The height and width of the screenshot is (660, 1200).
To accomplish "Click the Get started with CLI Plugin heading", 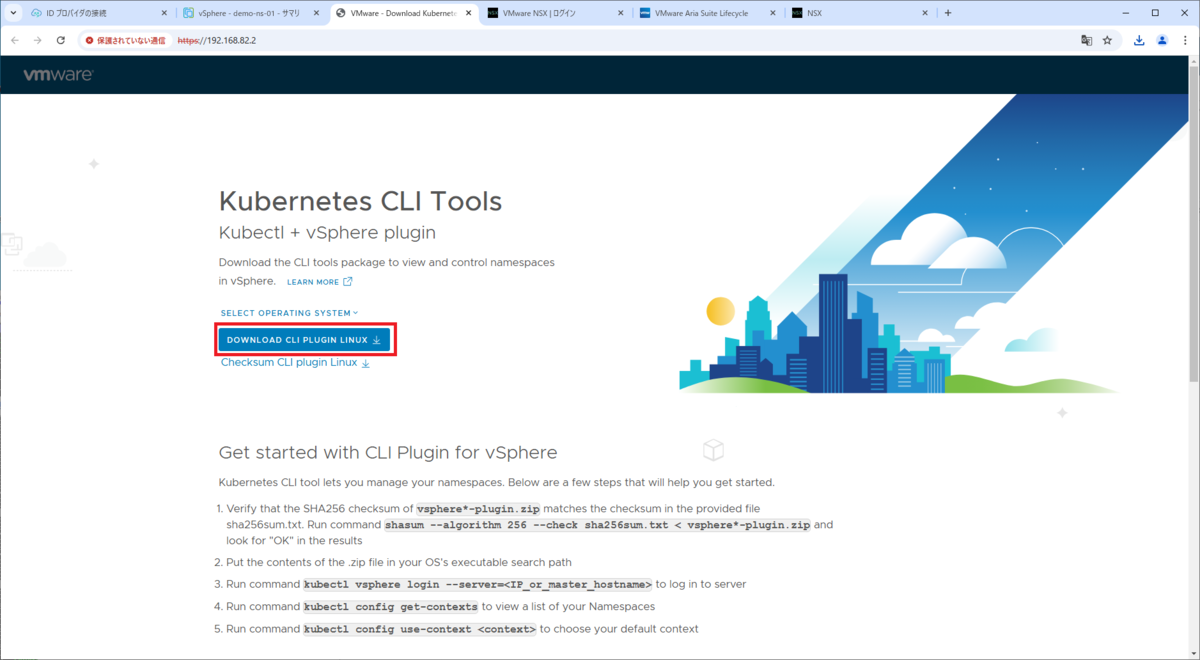I will pyautogui.click(x=388, y=452).
